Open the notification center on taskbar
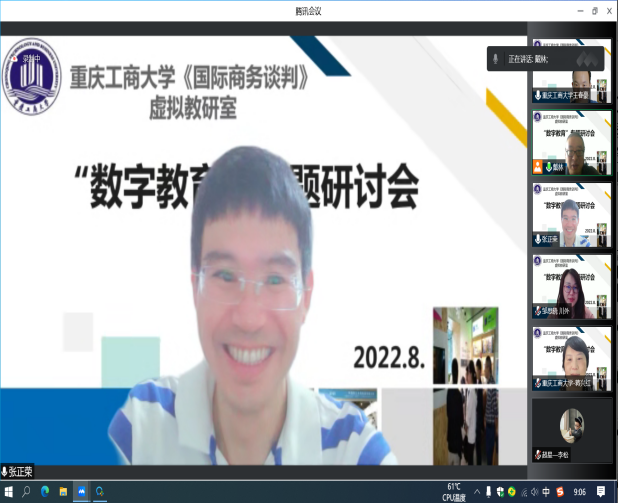This screenshot has width=618, height=503. tap(601, 493)
